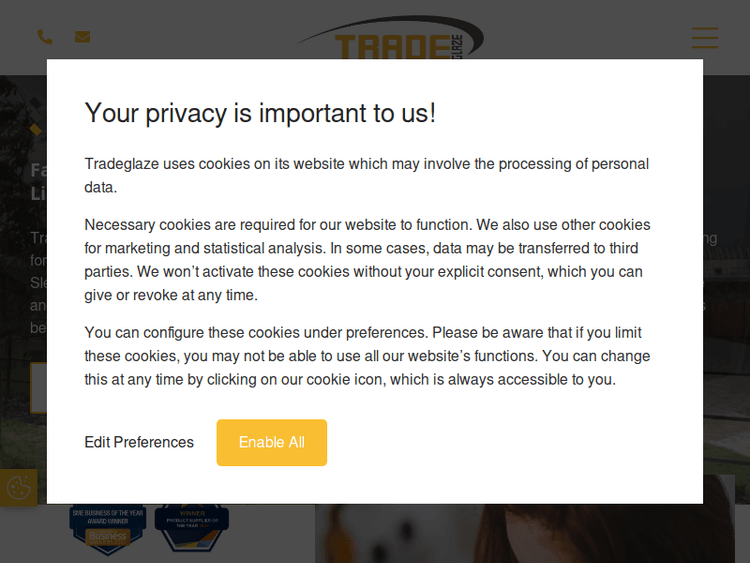Click the photo behind the dialog at bottom right
Viewport: 750px width, 563px height.
[620, 533]
